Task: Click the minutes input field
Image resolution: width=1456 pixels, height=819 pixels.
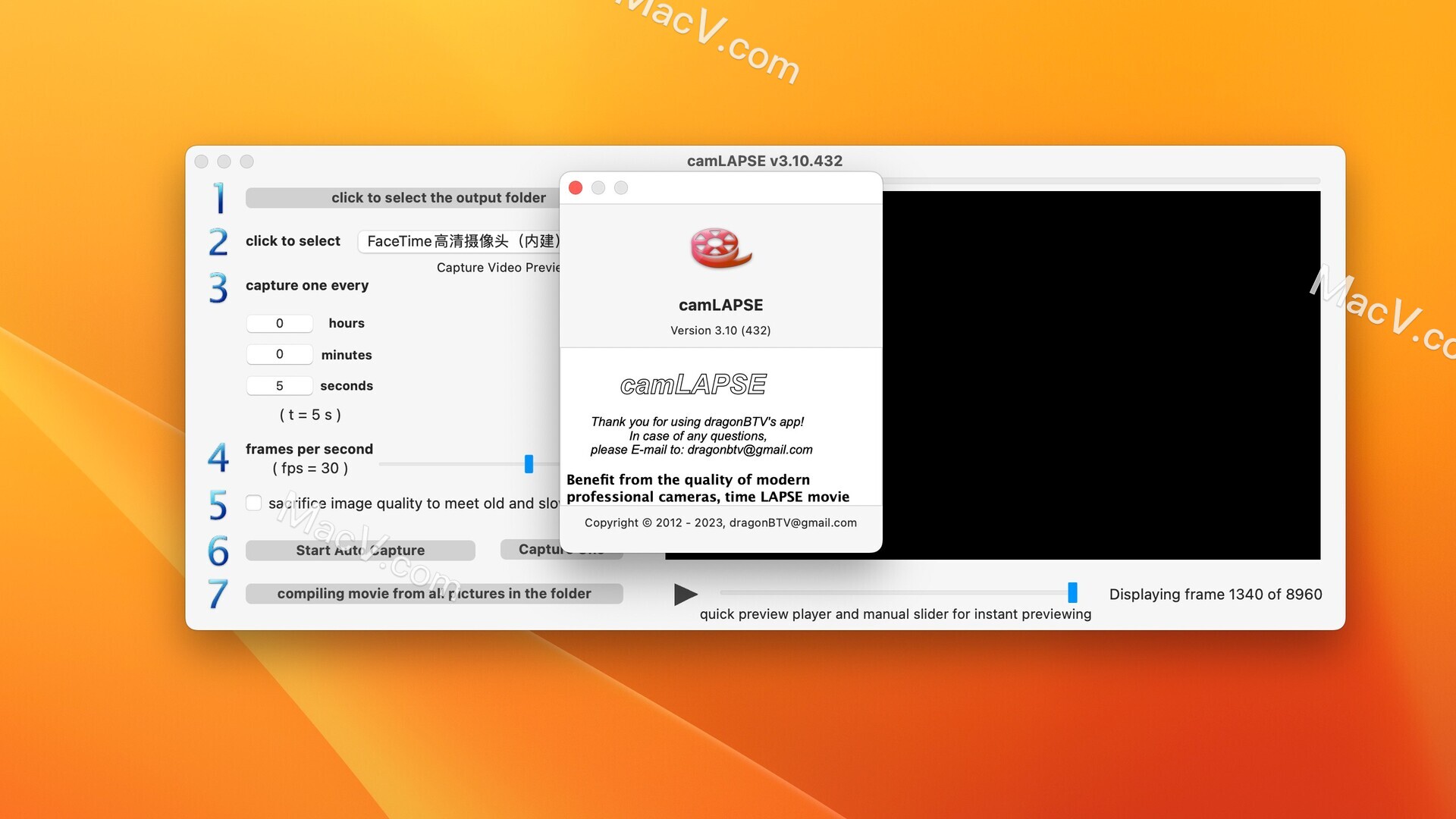Action: click(x=279, y=354)
